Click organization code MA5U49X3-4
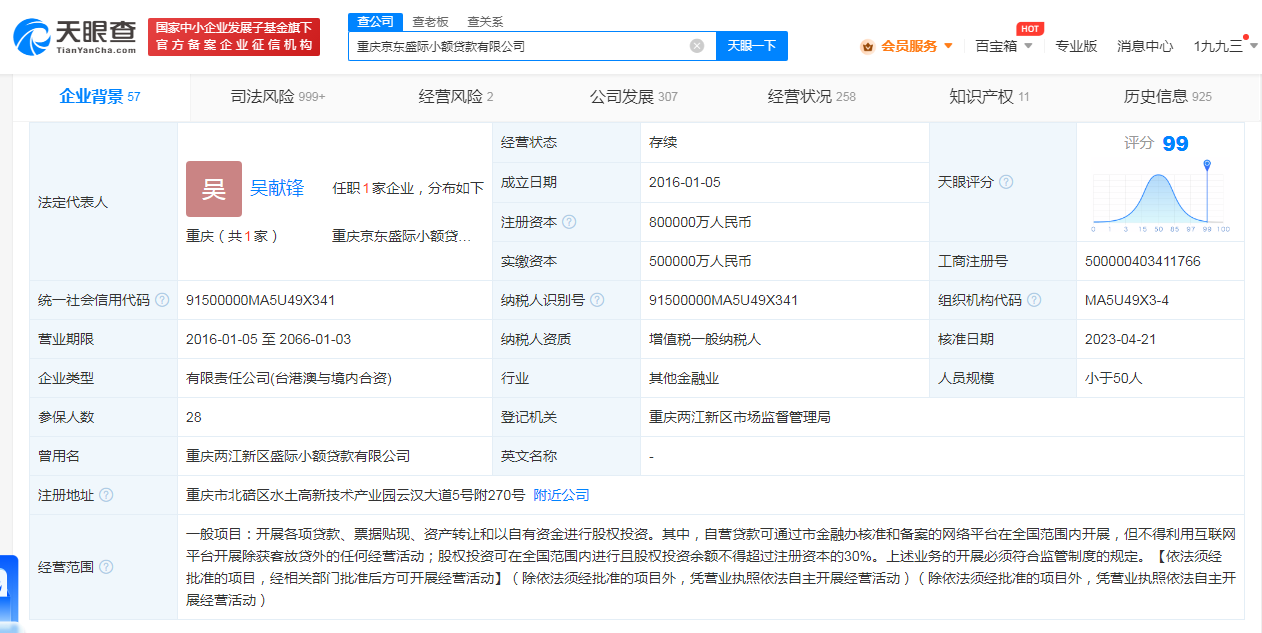1262x633 pixels. point(1126,300)
